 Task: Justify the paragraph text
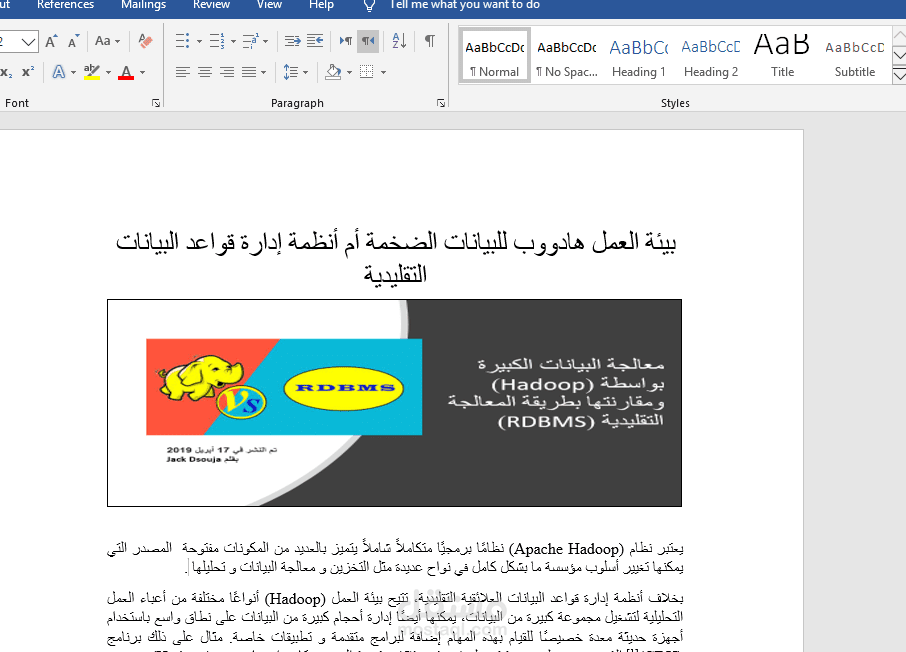(x=249, y=72)
